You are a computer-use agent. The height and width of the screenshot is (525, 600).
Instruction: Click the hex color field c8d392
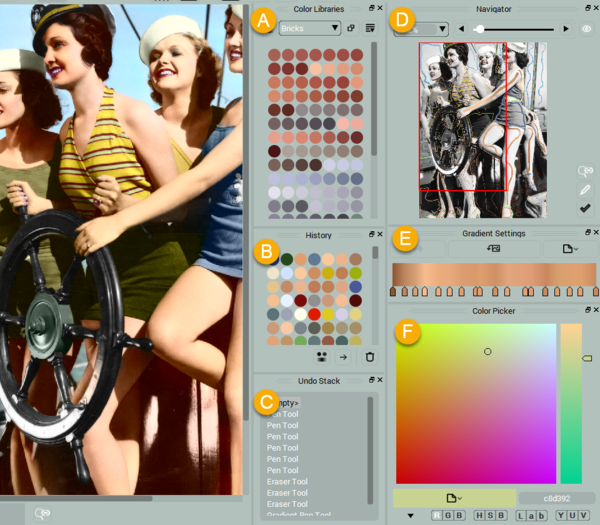pos(556,497)
